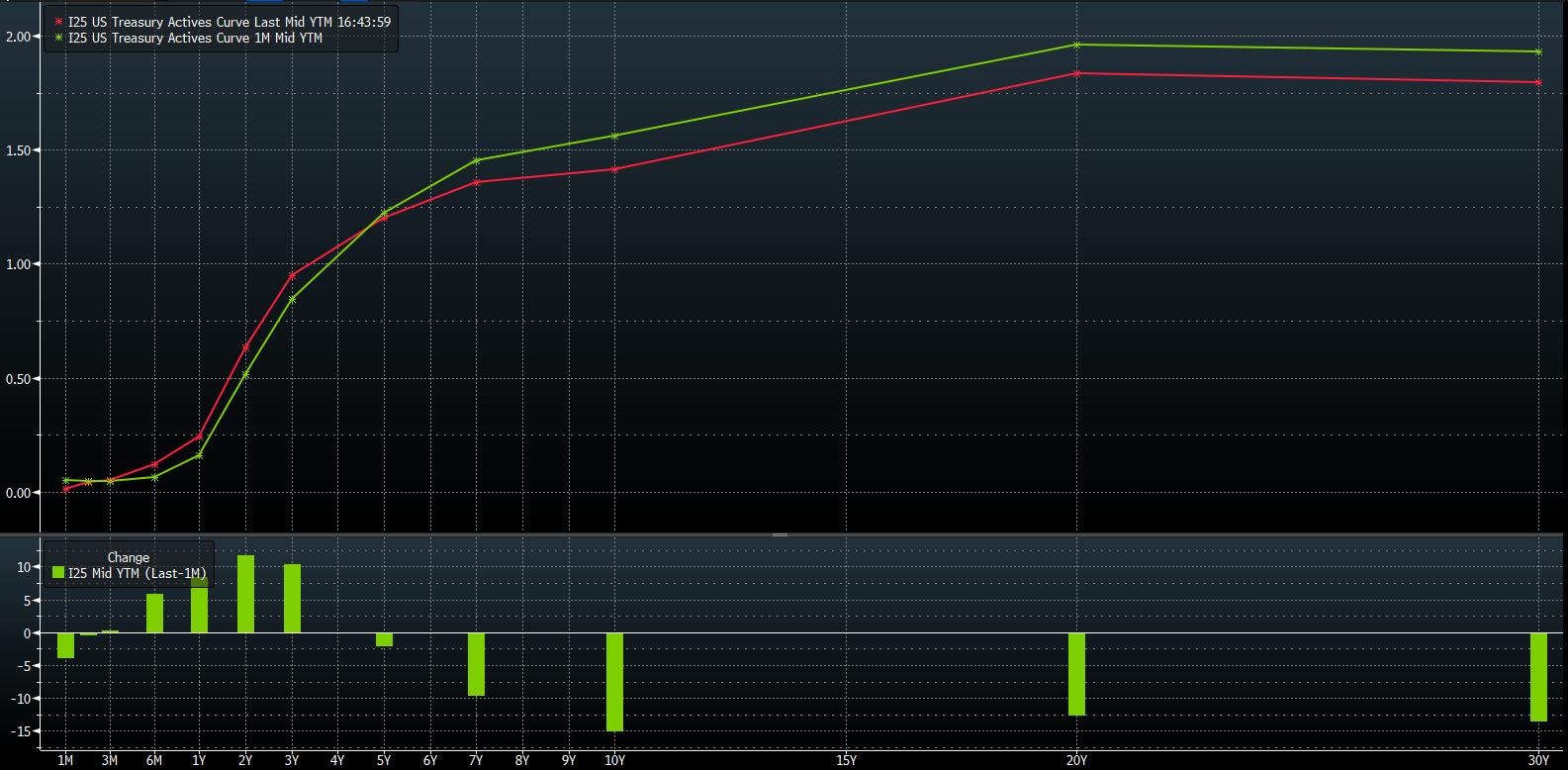
Task: Click the 10Y change bar
Action: (614, 682)
